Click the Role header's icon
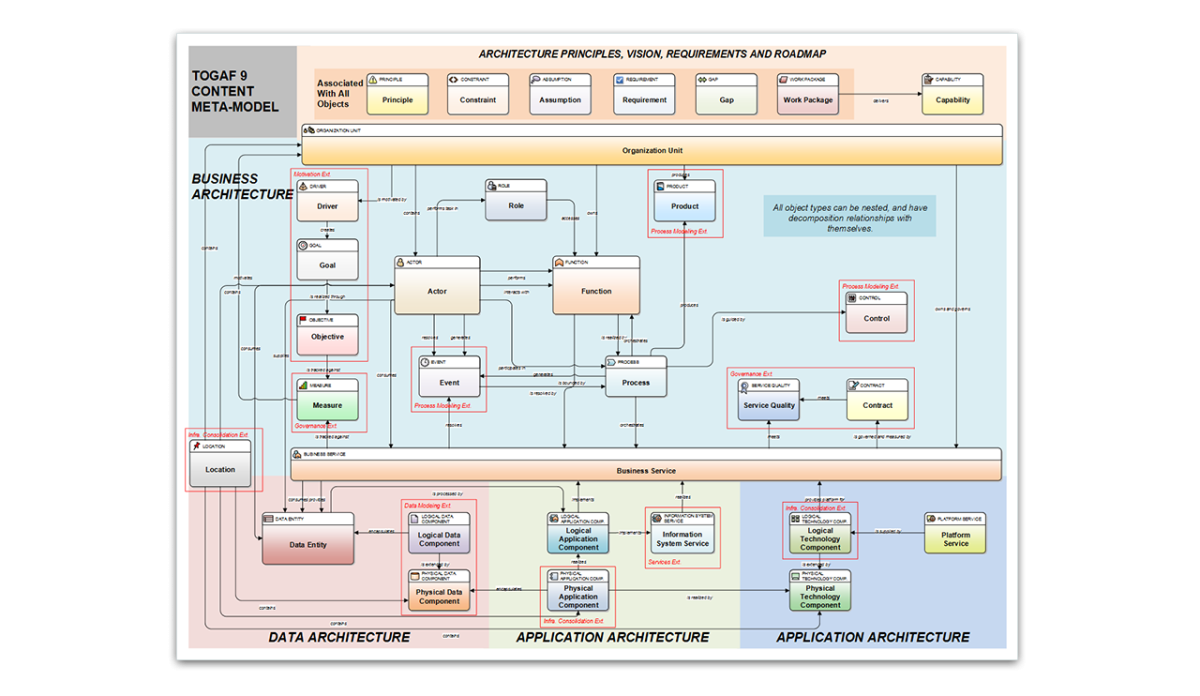The image size is (1200, 696). point(492,186)
